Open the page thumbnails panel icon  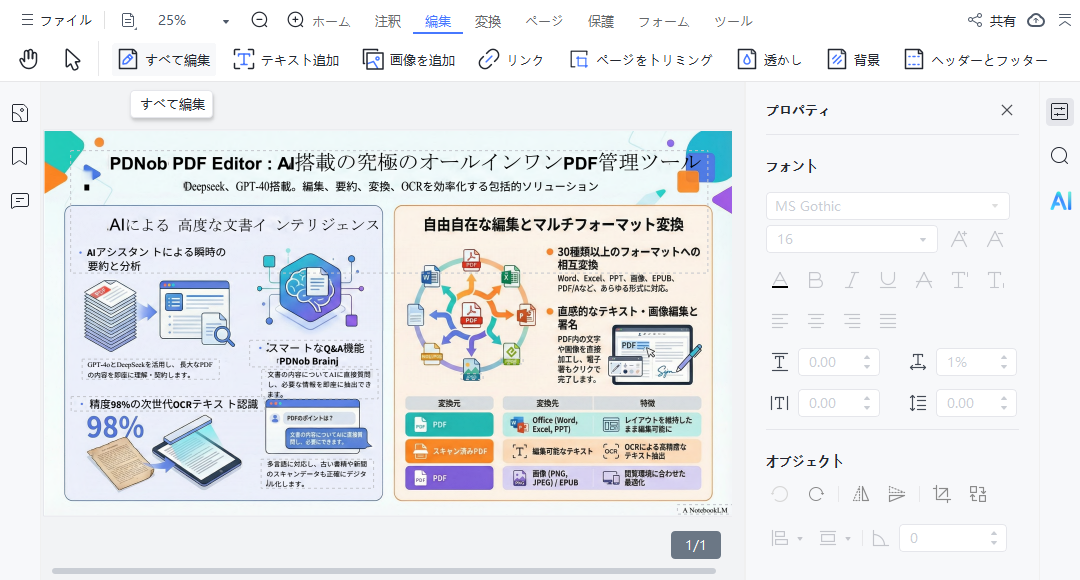pyautogui.click(x=19, y=113)
